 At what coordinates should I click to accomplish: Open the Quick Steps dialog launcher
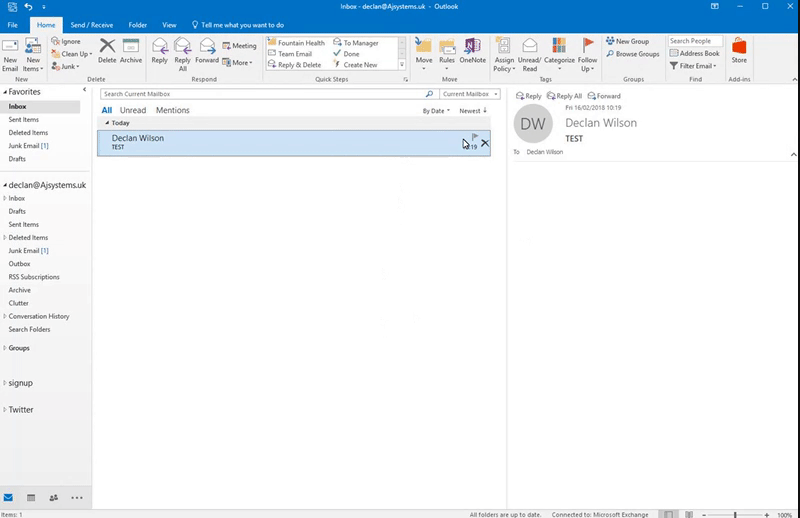coord(406,80)
